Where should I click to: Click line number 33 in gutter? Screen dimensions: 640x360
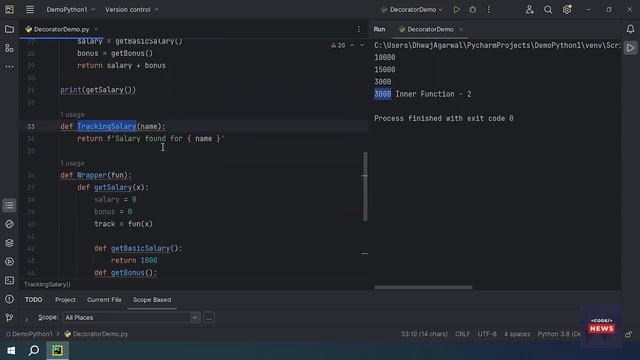click(x=31, y=127)
